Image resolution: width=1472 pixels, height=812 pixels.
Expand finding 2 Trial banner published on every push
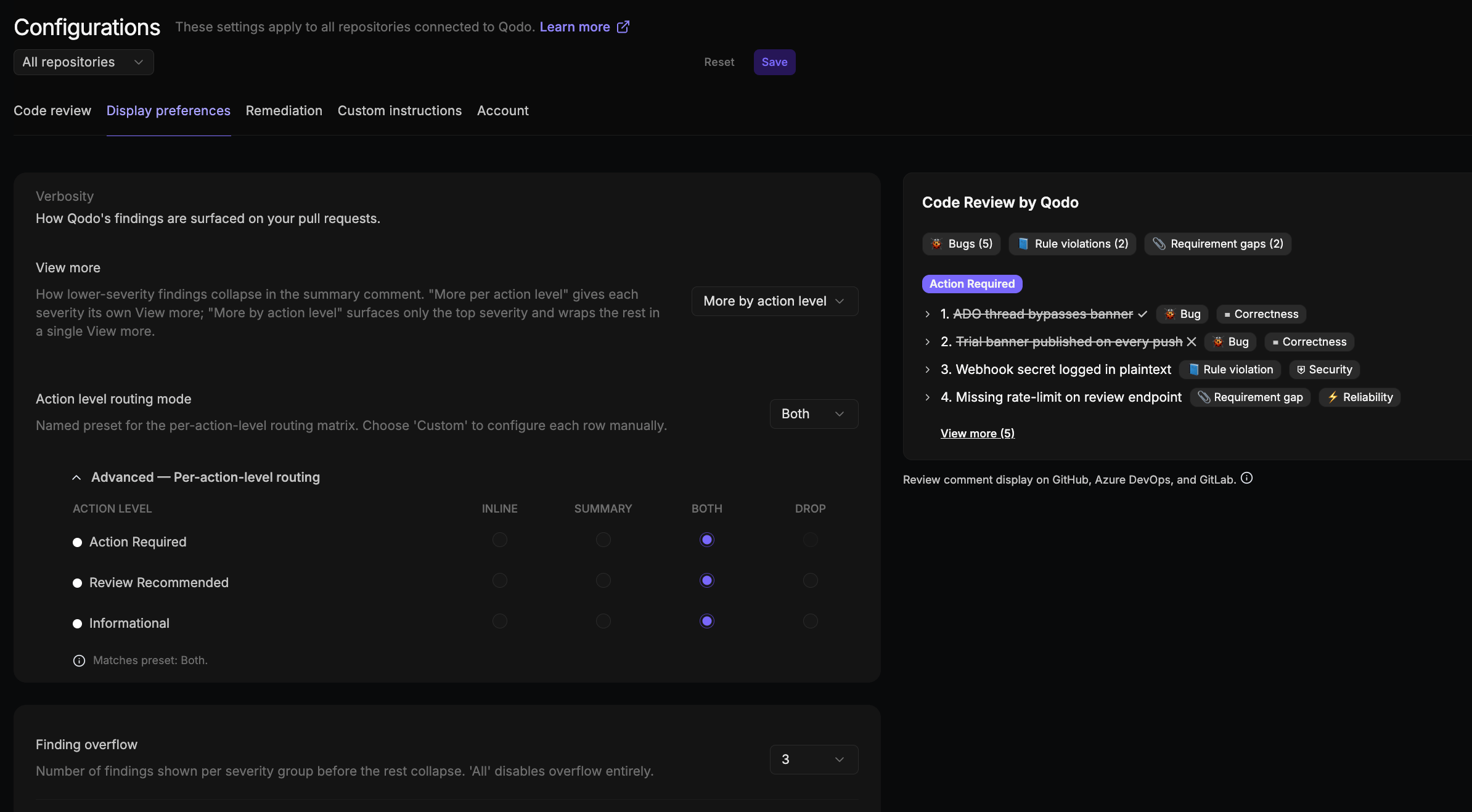point(927,342)
